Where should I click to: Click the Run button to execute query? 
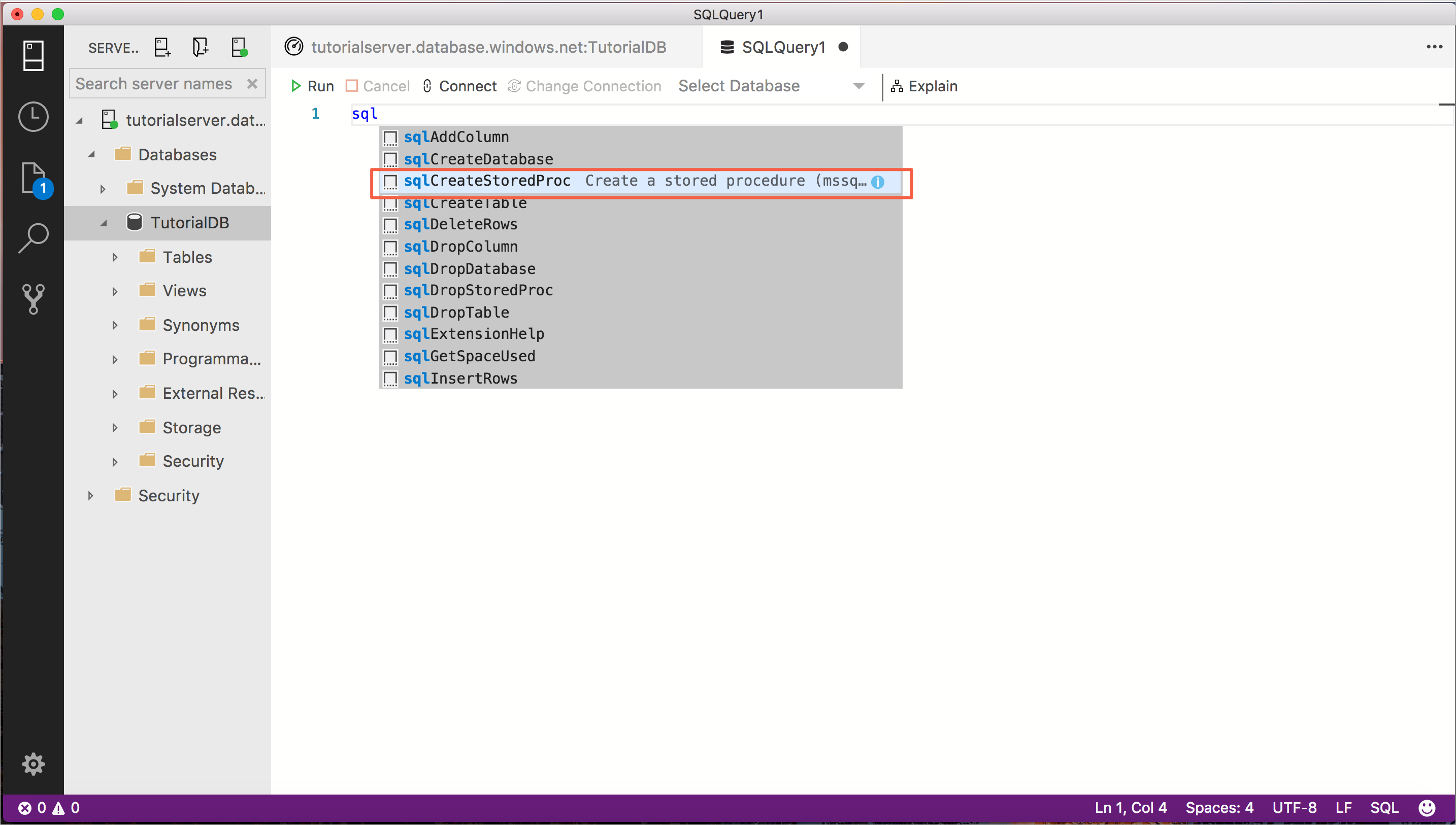pyautogui.click(x=313, y=86)
